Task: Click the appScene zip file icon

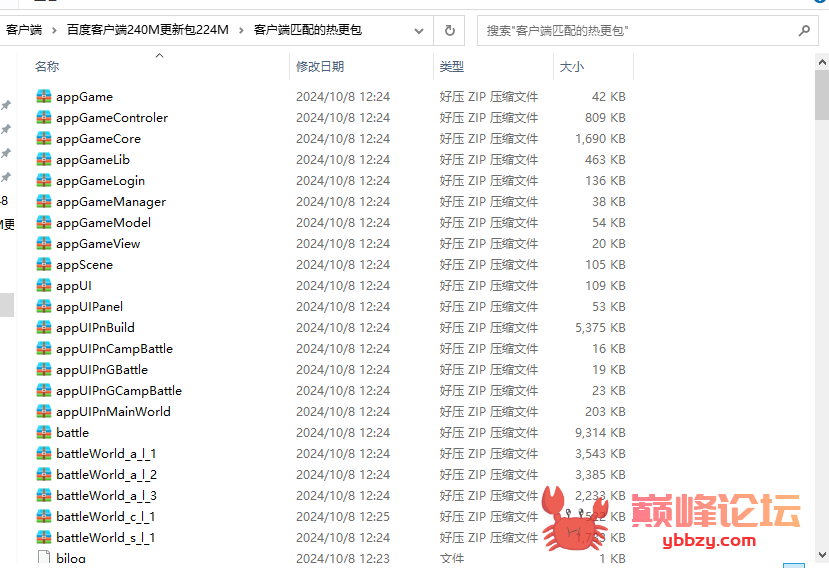Action: [x=44, y=264]
